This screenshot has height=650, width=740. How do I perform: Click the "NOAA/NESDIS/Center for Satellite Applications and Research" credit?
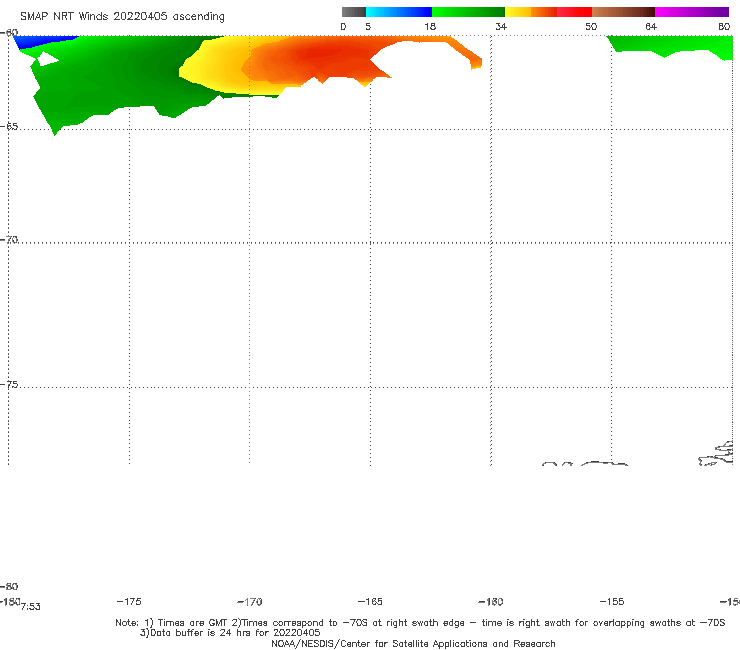coord(413,644)
